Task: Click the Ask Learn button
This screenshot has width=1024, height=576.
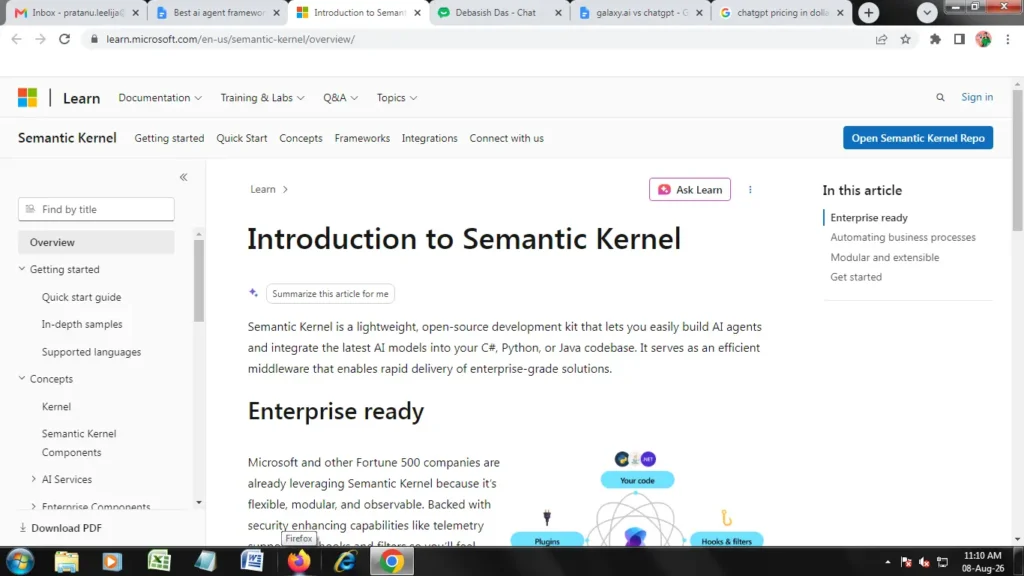Action: point(690,189)
